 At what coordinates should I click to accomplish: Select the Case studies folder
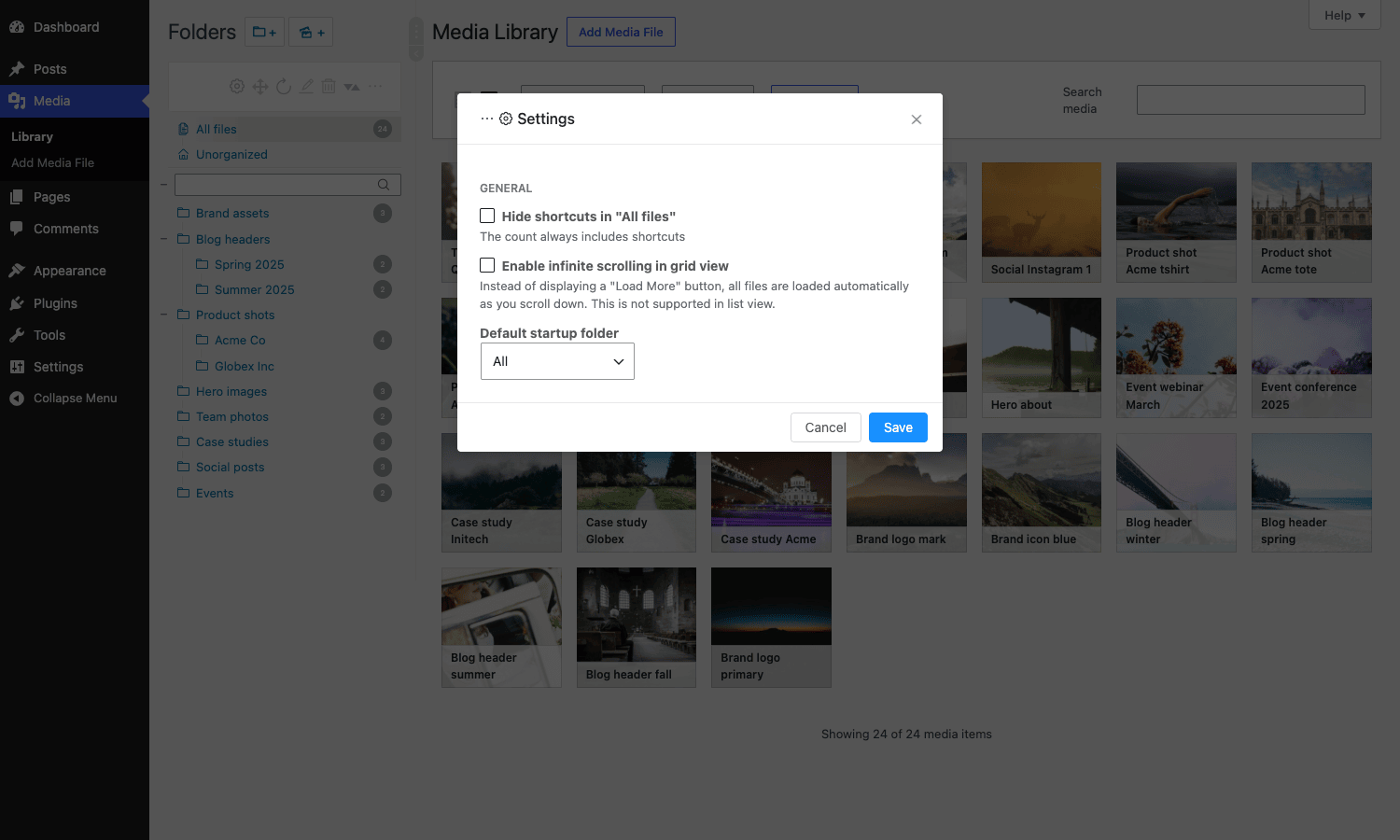pos(285,441)
